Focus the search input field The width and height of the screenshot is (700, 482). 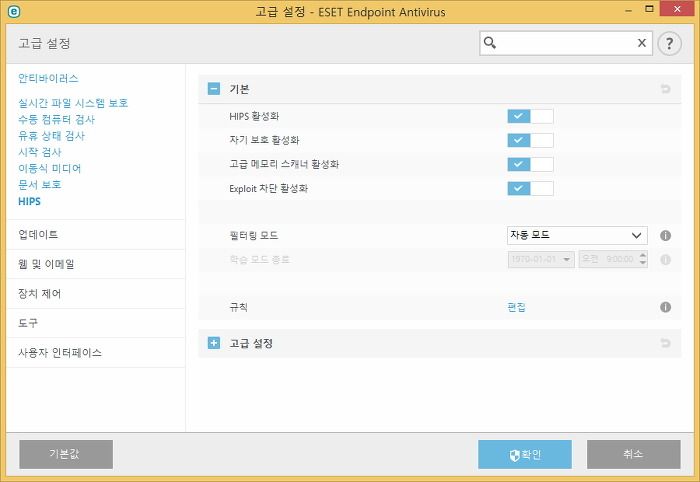(x=566, y=43)
